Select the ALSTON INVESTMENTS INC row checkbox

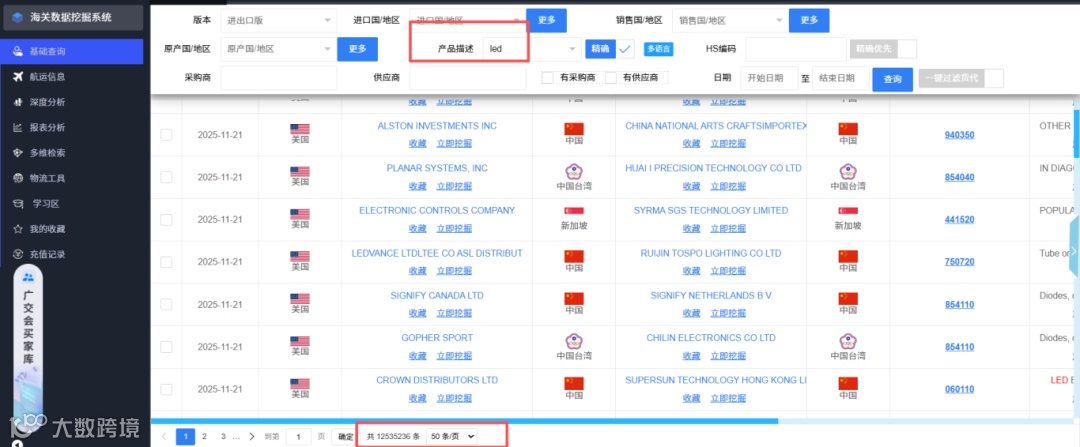[166, 135]
